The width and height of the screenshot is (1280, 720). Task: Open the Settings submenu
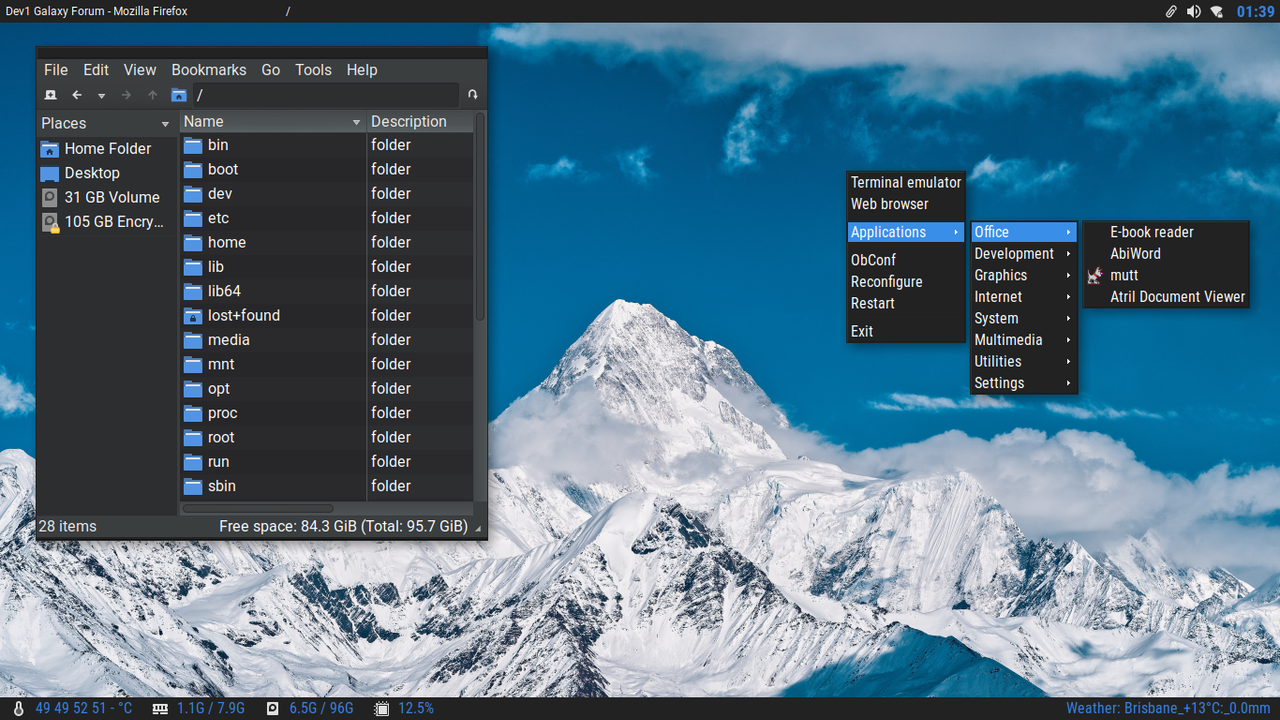pos(1024,383)
